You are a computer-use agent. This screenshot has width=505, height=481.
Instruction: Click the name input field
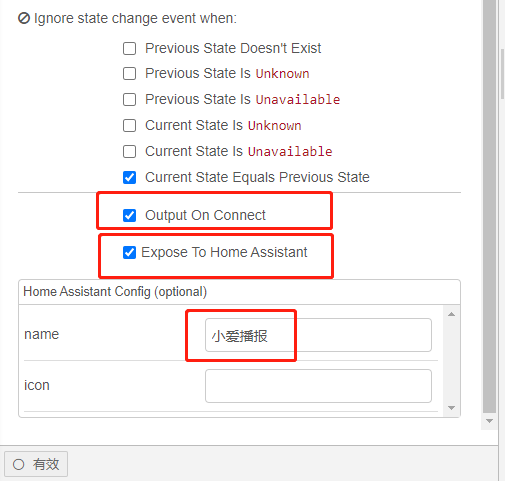click(318, 335)
